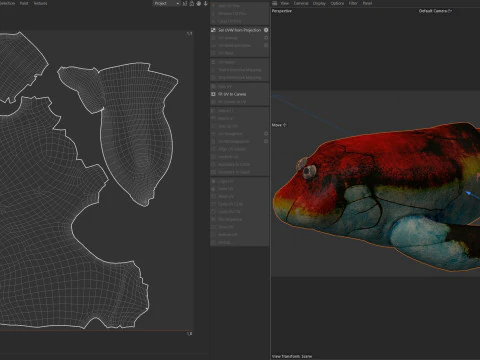The width and height of the screenshot is (480, 360).
Task: Click Cycle UV CCW command
Action: coord(227,204)
